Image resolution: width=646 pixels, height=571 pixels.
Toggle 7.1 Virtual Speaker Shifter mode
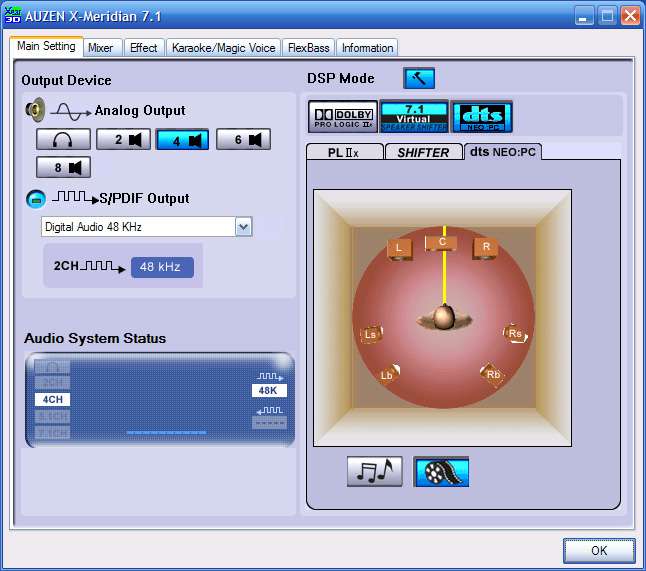[x=414, y=117]
